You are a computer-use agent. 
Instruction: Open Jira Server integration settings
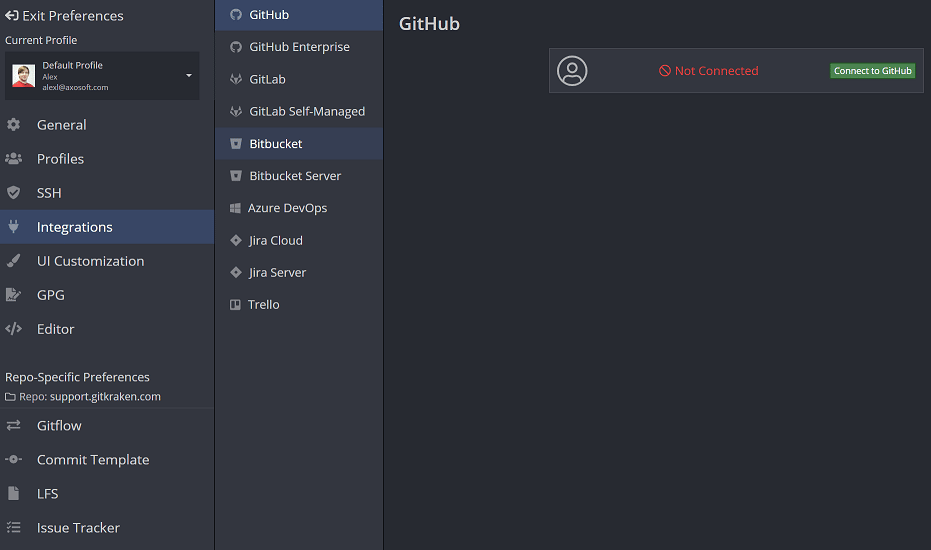click(x=277, y=273)
